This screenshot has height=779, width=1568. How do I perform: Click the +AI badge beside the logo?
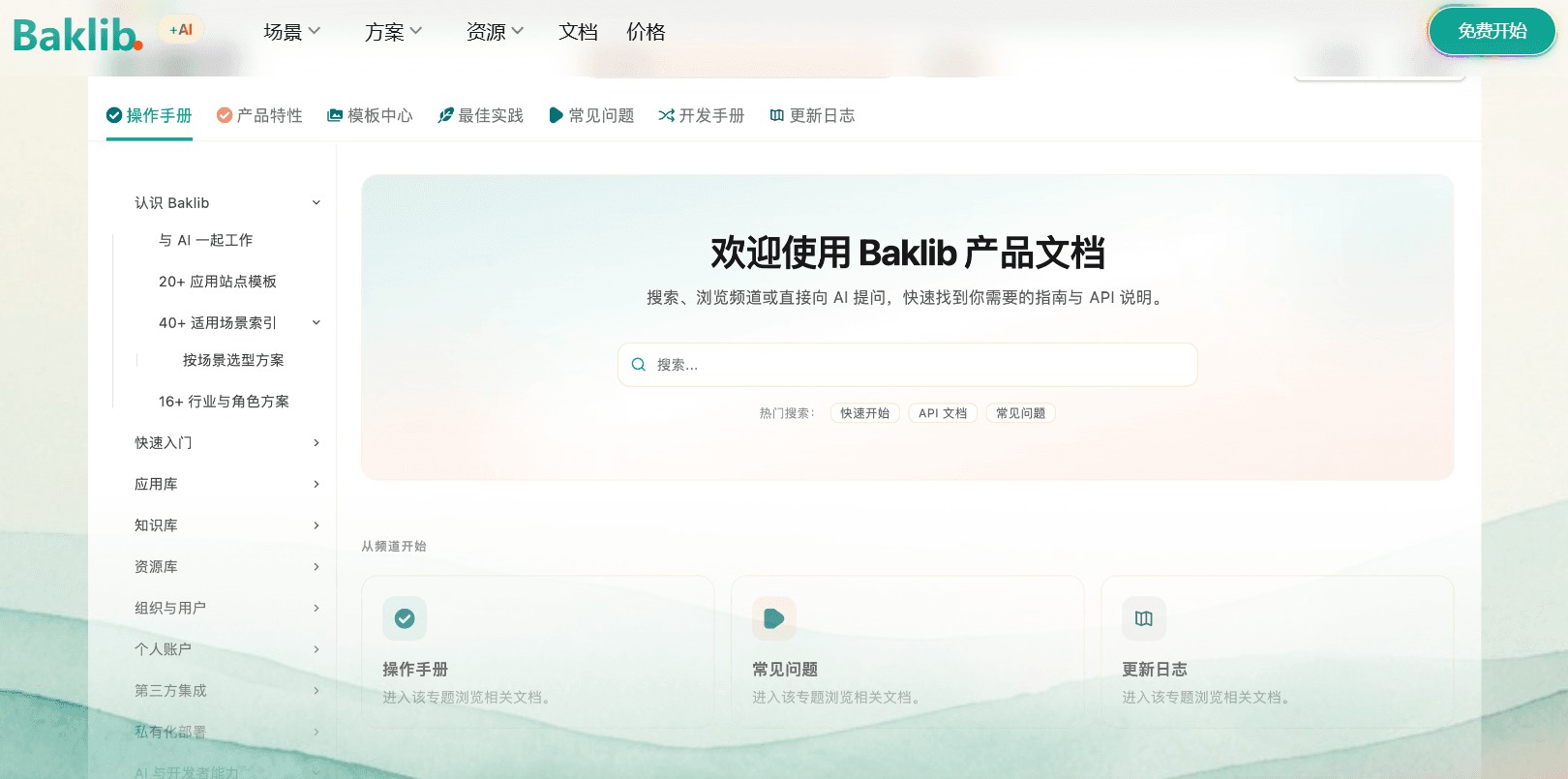pos(181,30)
